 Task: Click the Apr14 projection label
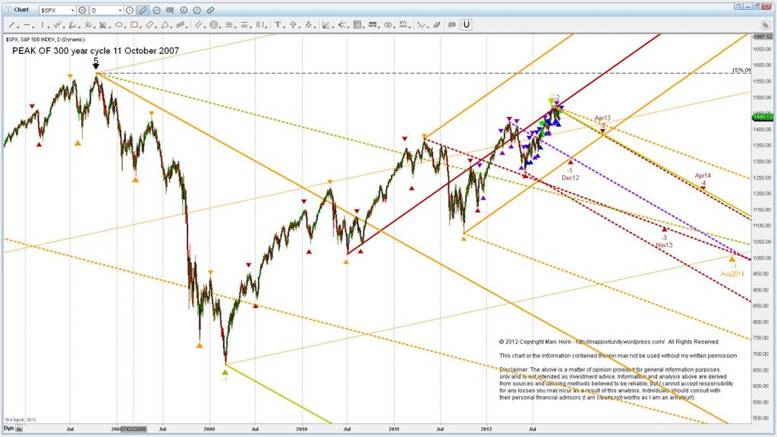coord(703,175)
